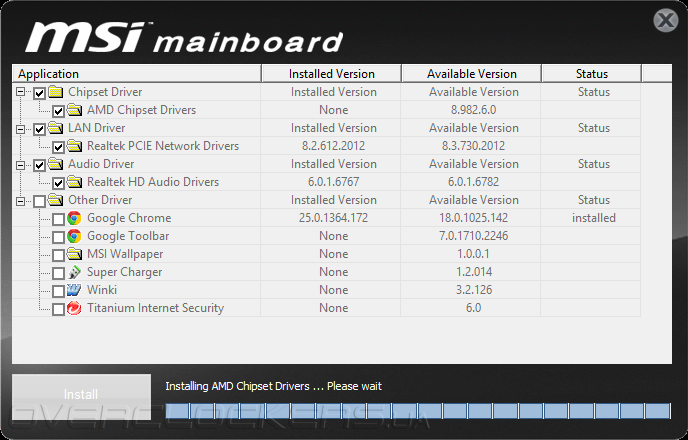The width and height of the screenshot is (688, 440).
Task: Collapse the Other Driver category
Action: [x=21, y=200]
